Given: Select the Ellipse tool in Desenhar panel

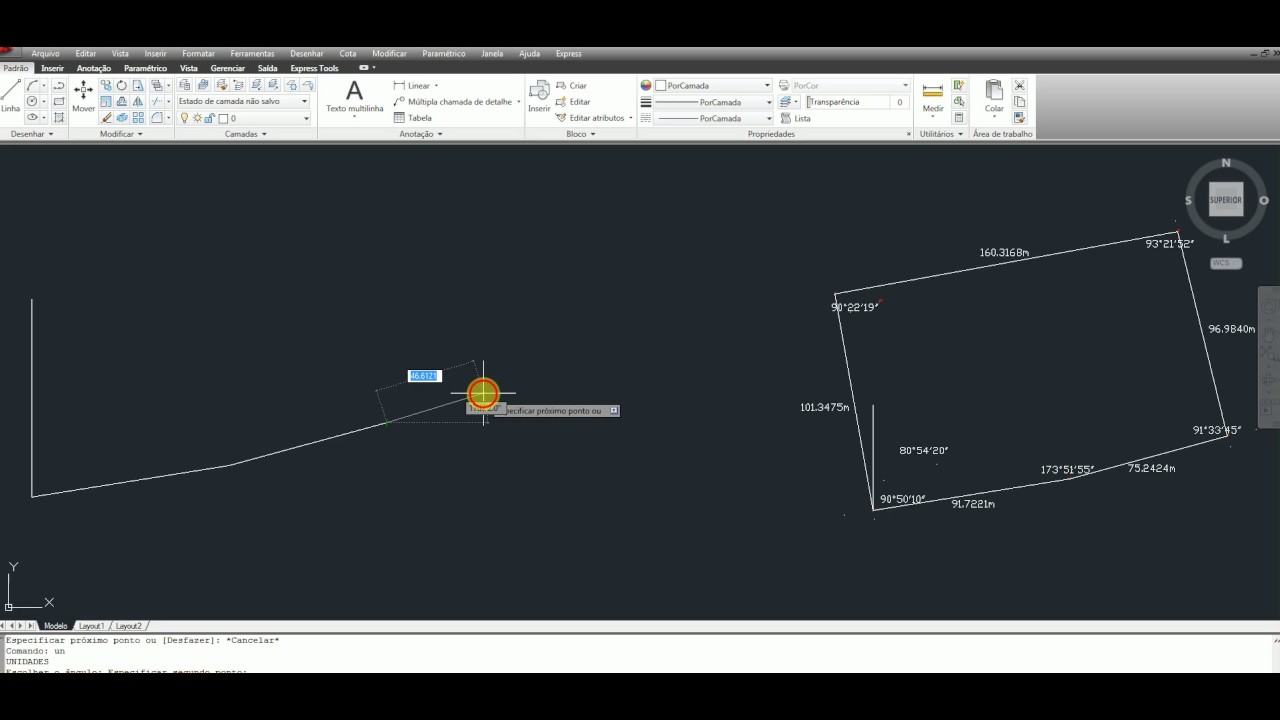Looking at the screenshot, I should pos(32,117).
